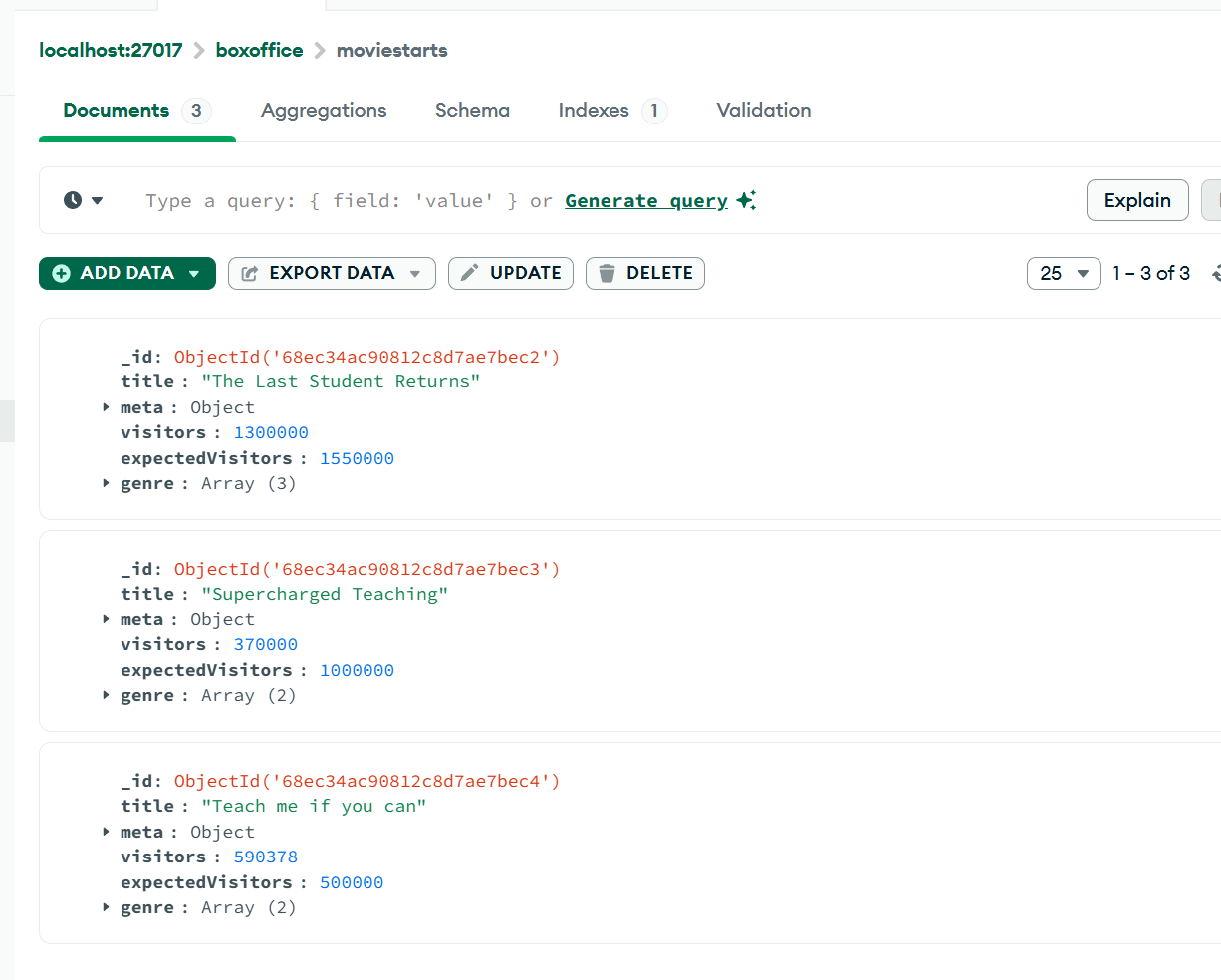Click the pencil icon on UPDATE

click(470, 273)
